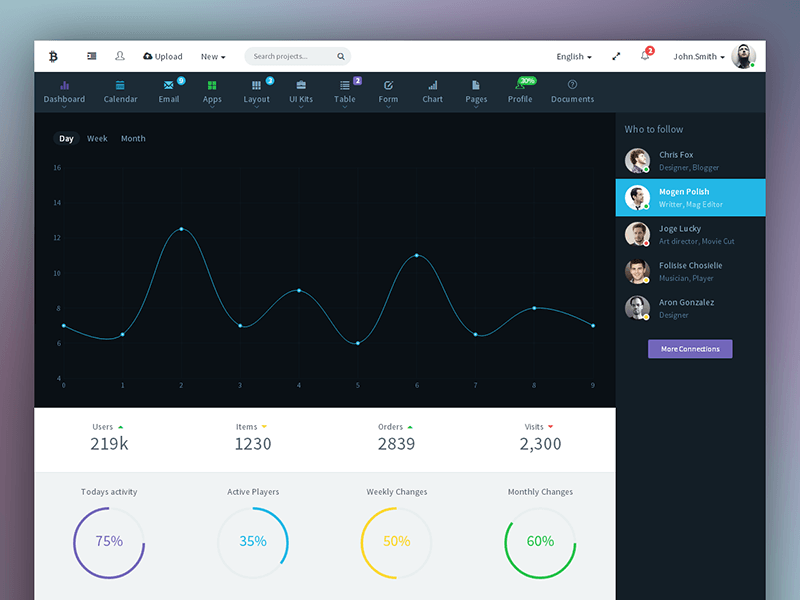
Task: Click the Bitcoin logo icon
Action: tap(53, 56)
